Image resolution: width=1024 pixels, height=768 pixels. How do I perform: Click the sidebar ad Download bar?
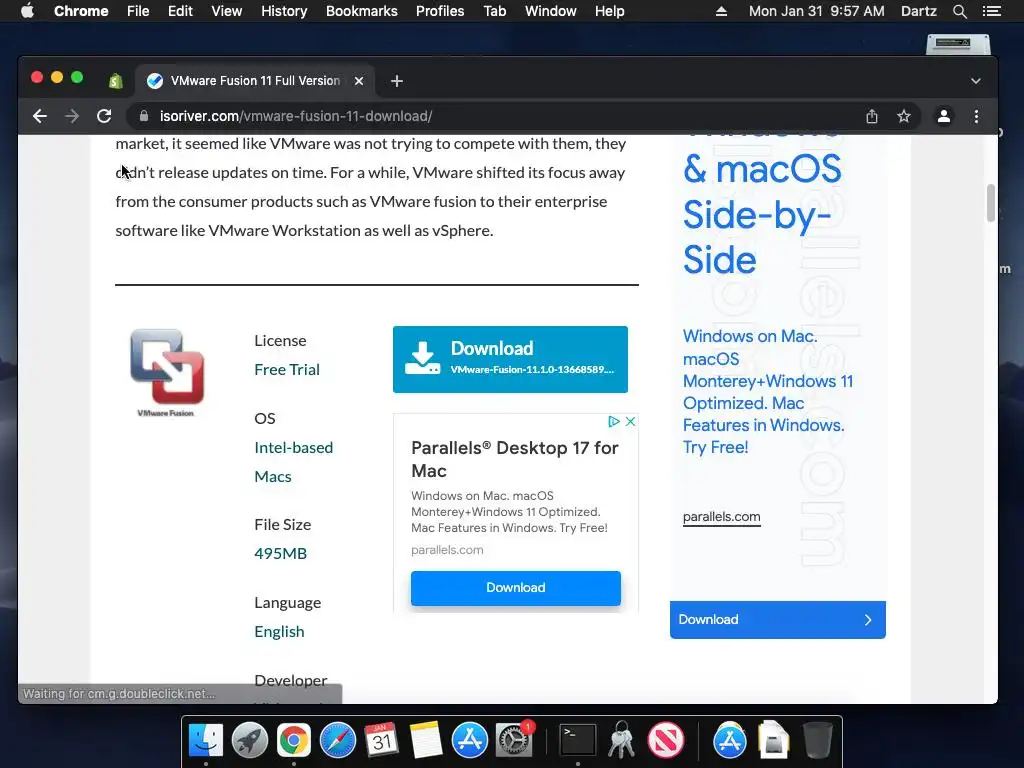pos(777,620)
